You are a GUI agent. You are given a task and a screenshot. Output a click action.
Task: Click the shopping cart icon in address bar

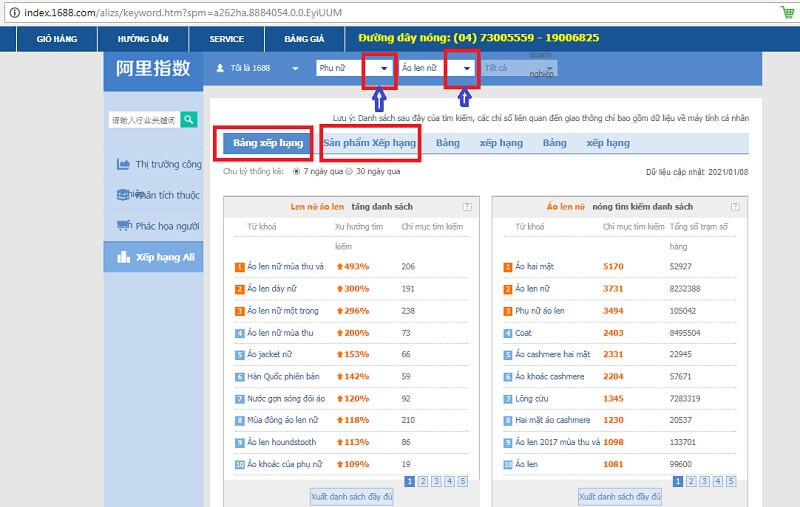coord(788,12)
